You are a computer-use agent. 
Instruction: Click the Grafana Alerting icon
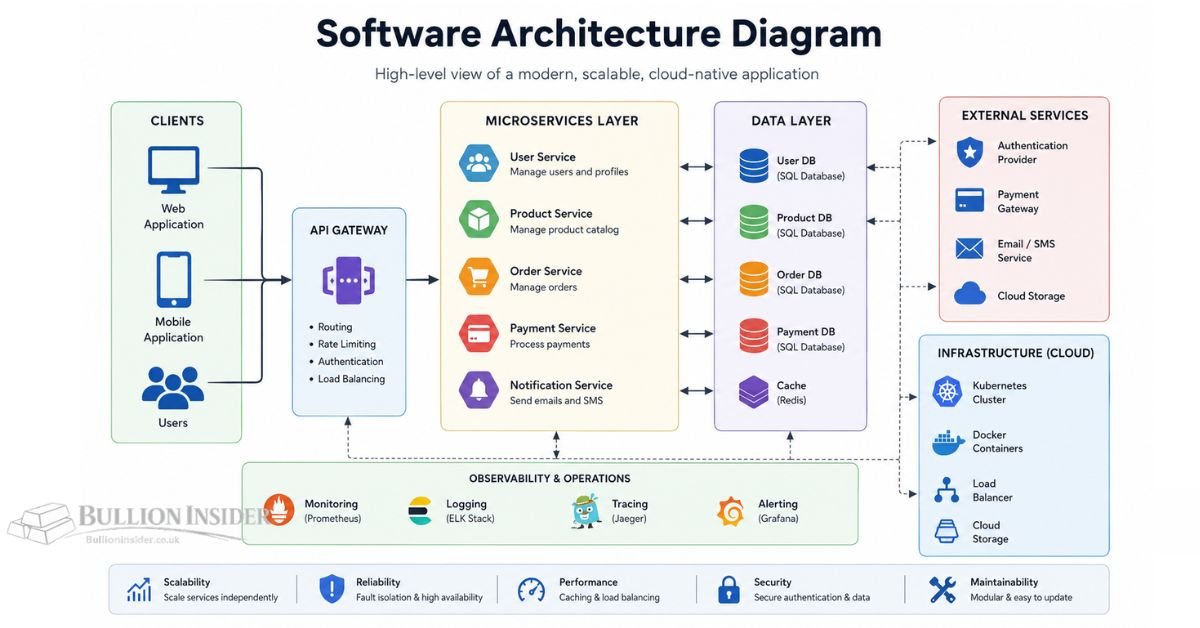pyautogui.click(x=731, y=511)
